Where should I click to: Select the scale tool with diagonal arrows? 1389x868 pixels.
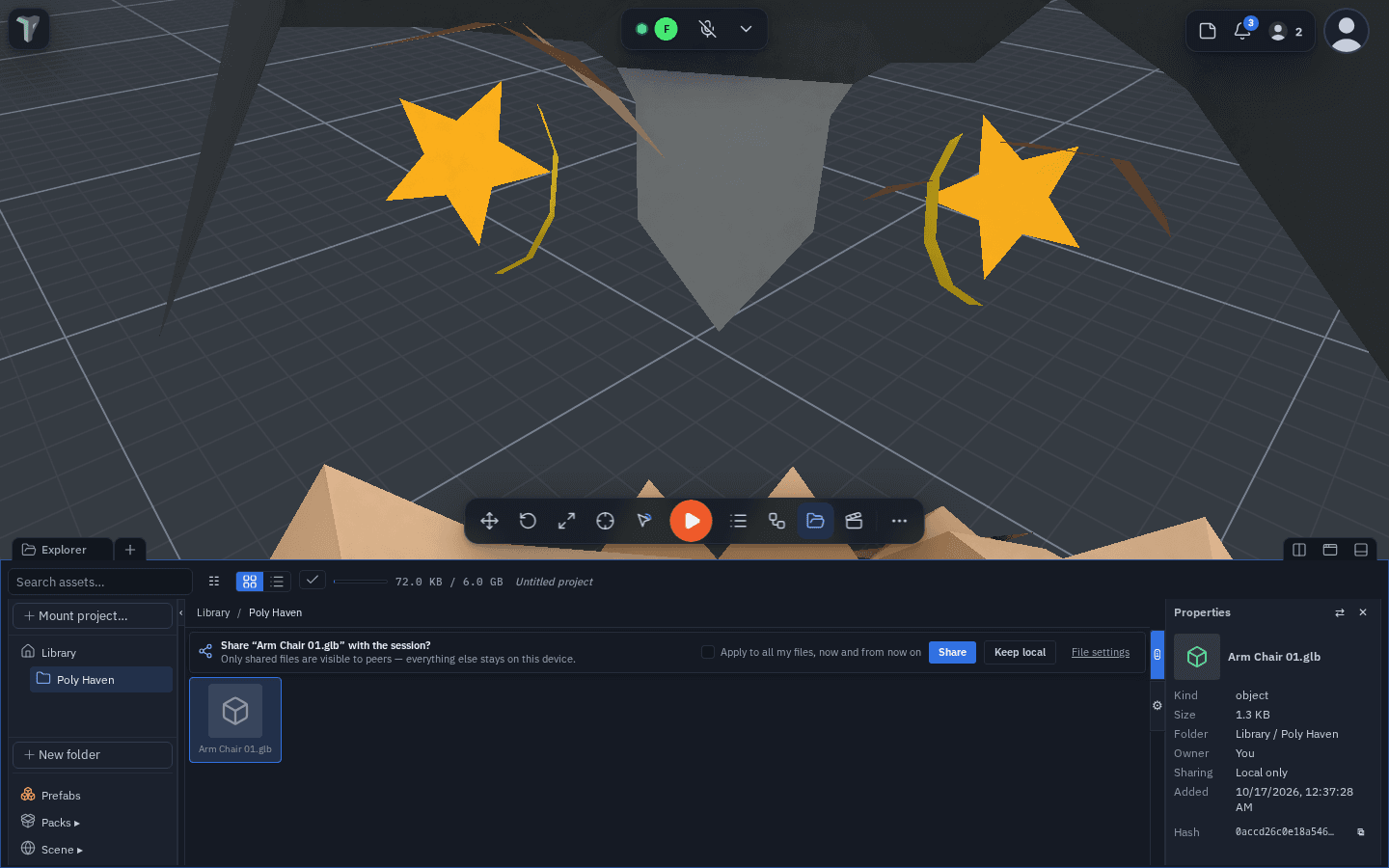click(x=566, y=521)
